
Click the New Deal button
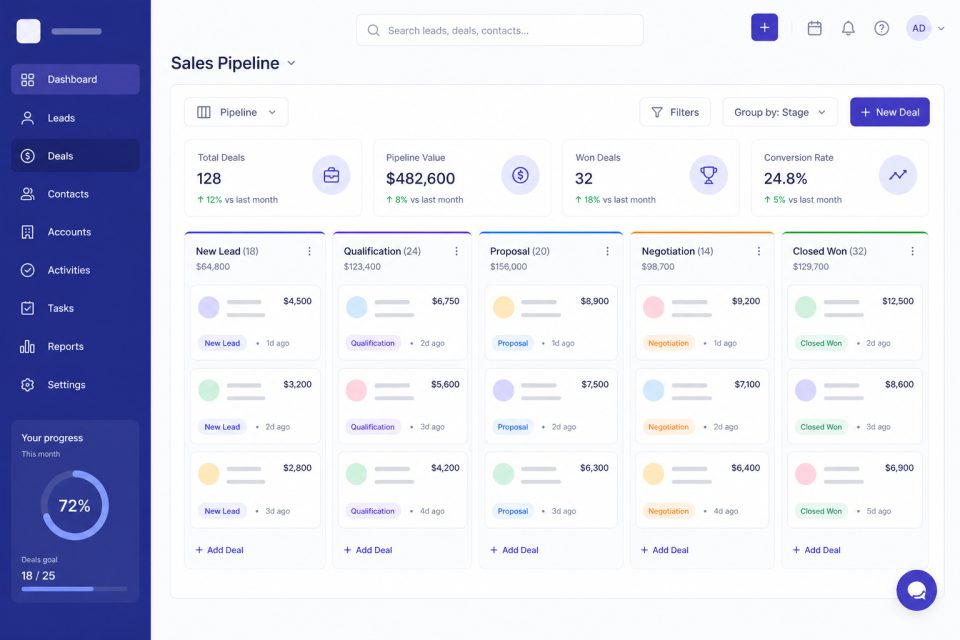tap(890, 112)
